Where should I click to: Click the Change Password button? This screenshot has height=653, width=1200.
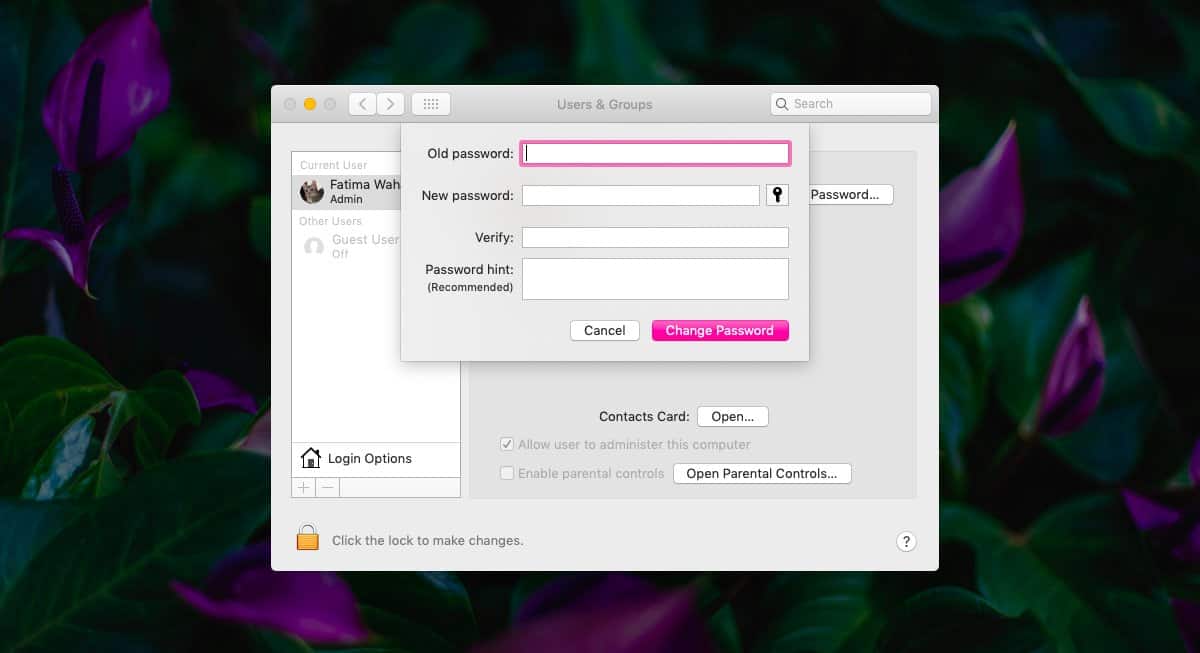[x=720, y=330]
